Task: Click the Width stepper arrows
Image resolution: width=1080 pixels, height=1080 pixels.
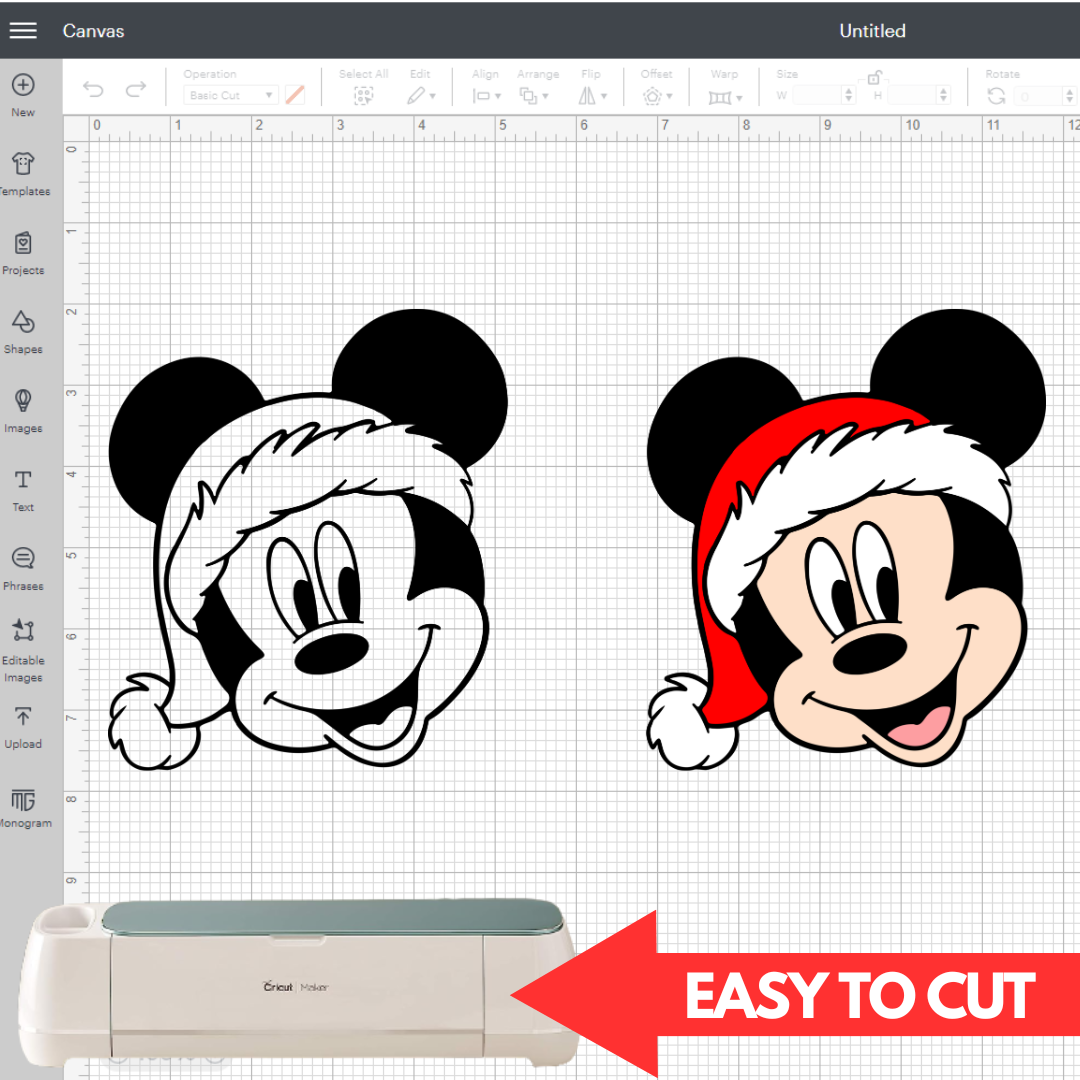Action: pos(849,95)
